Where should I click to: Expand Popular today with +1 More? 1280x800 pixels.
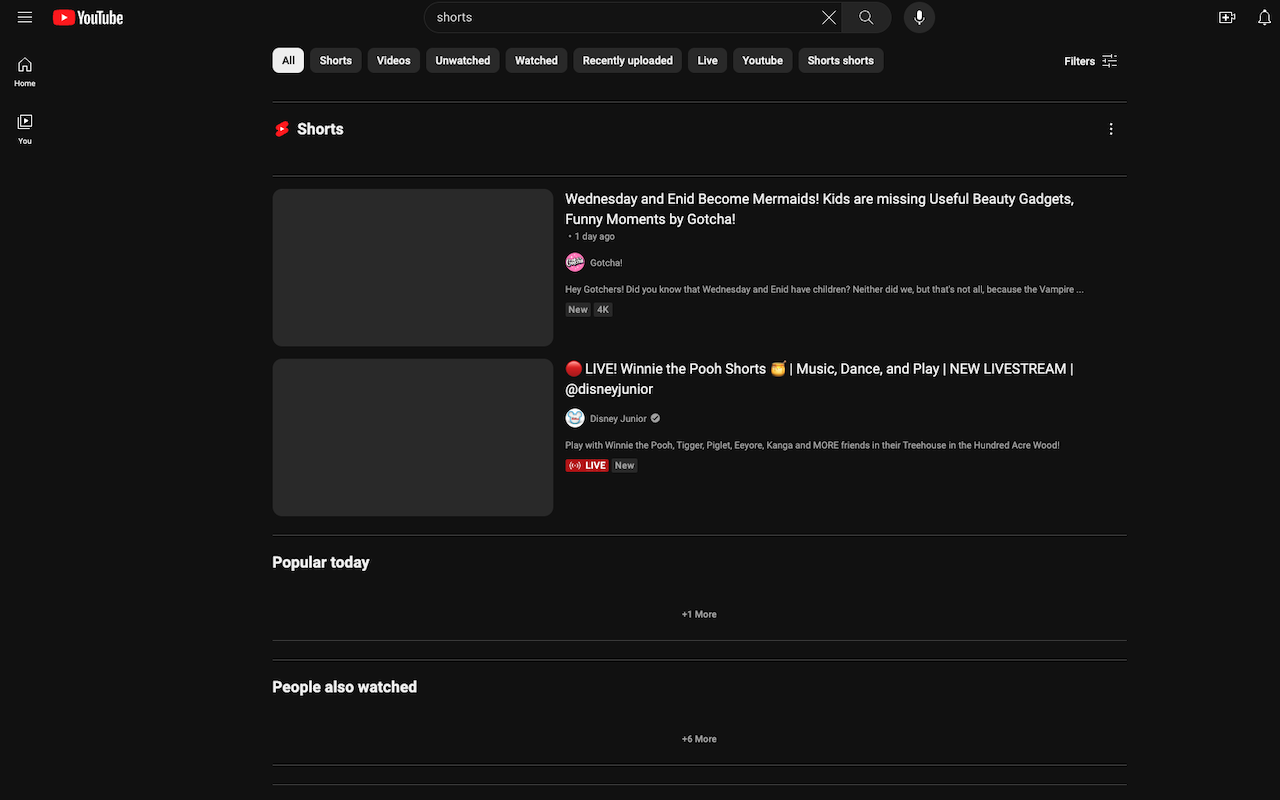coord(699,614)
